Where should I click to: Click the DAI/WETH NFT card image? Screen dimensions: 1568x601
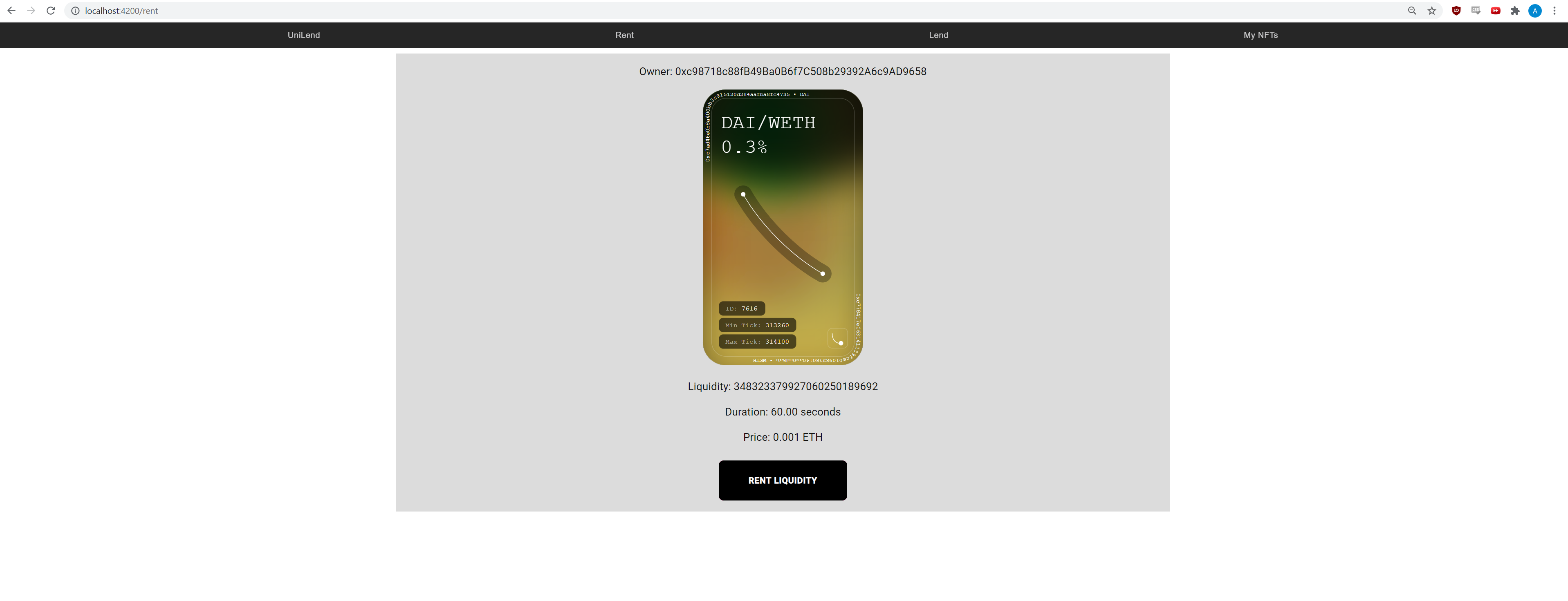[x=782, y=227]
